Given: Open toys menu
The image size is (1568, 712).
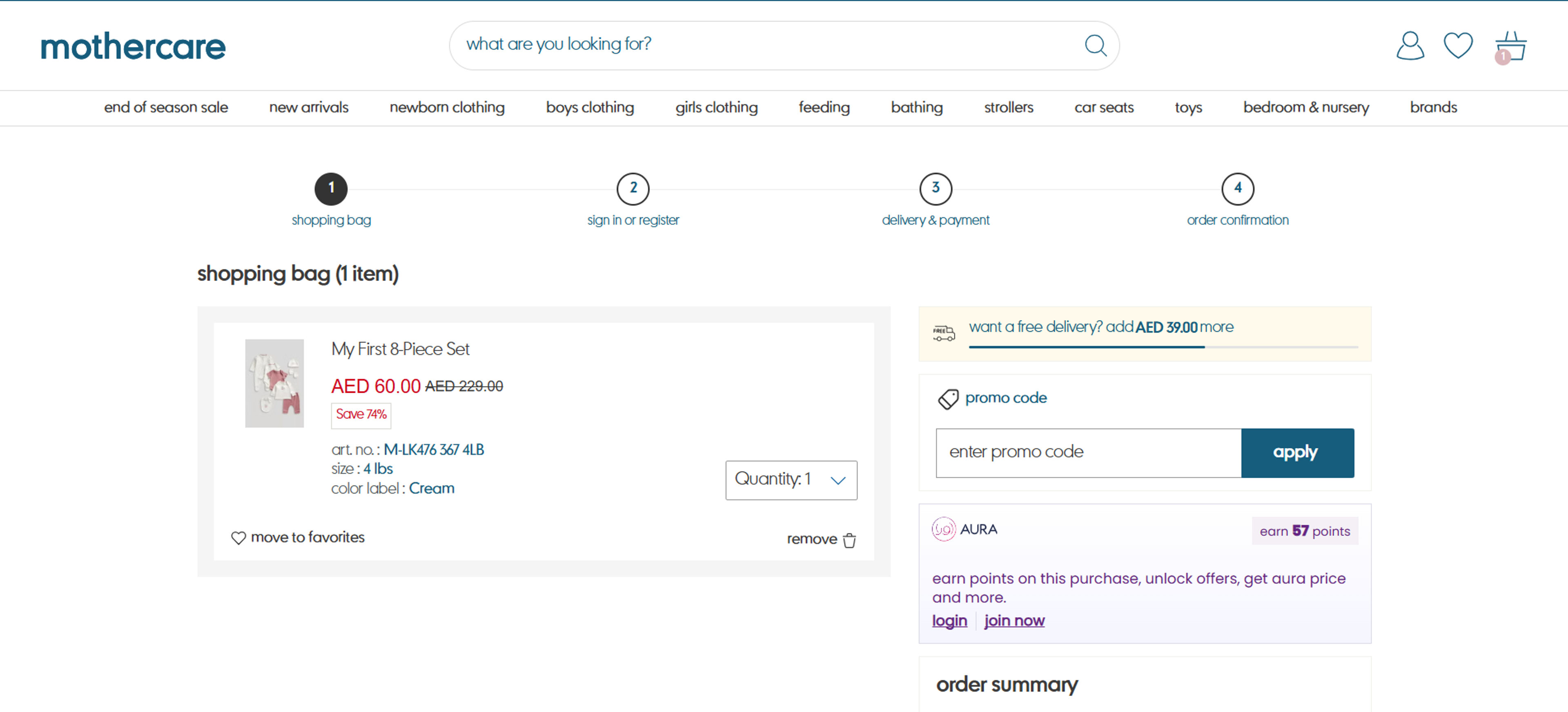Looking at the screenshot, I should pos(1188,107).
